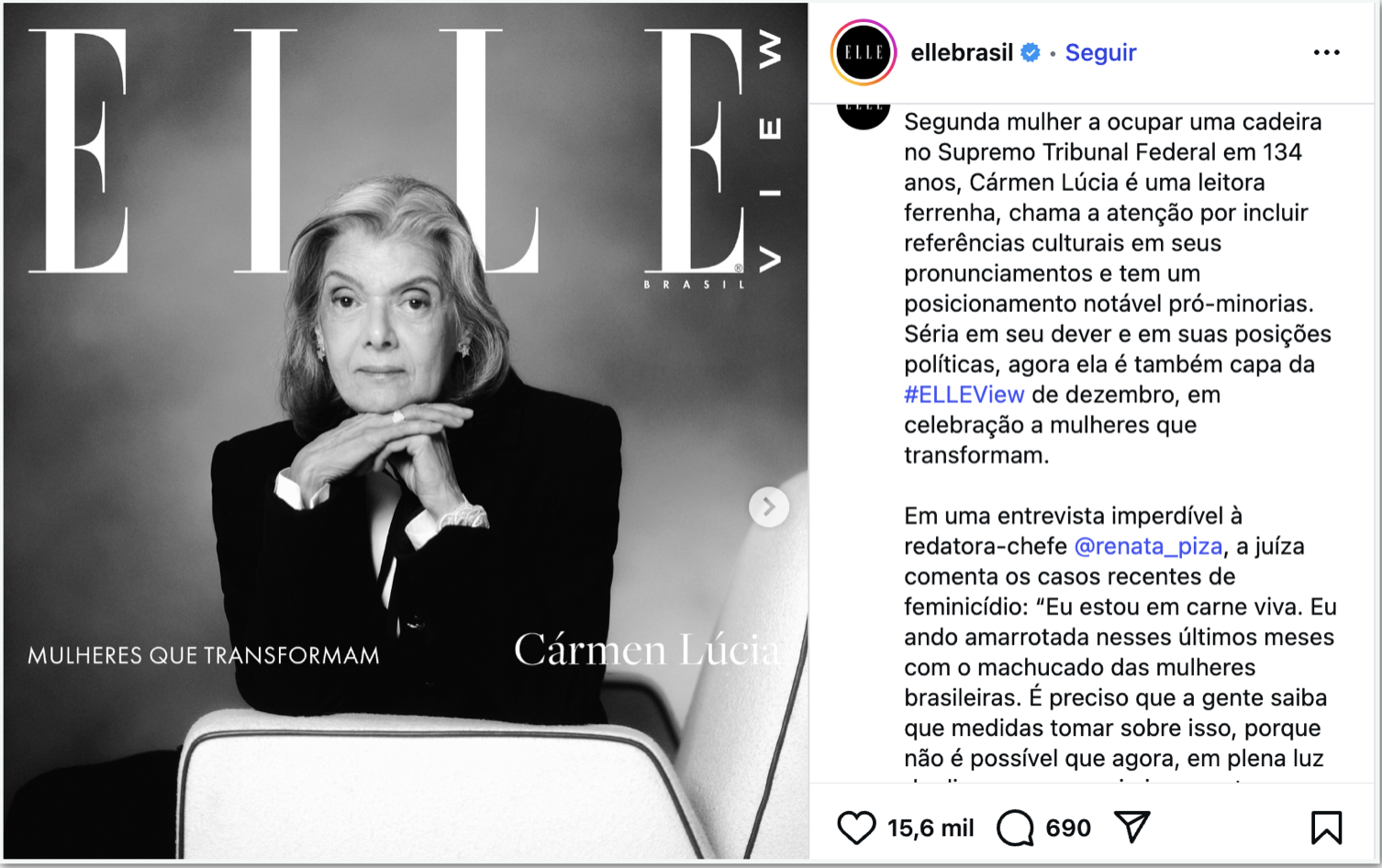Open comments via the speech bubble icon
The height and width of the screenshot is (868, 1382).
coord(1015,828)
